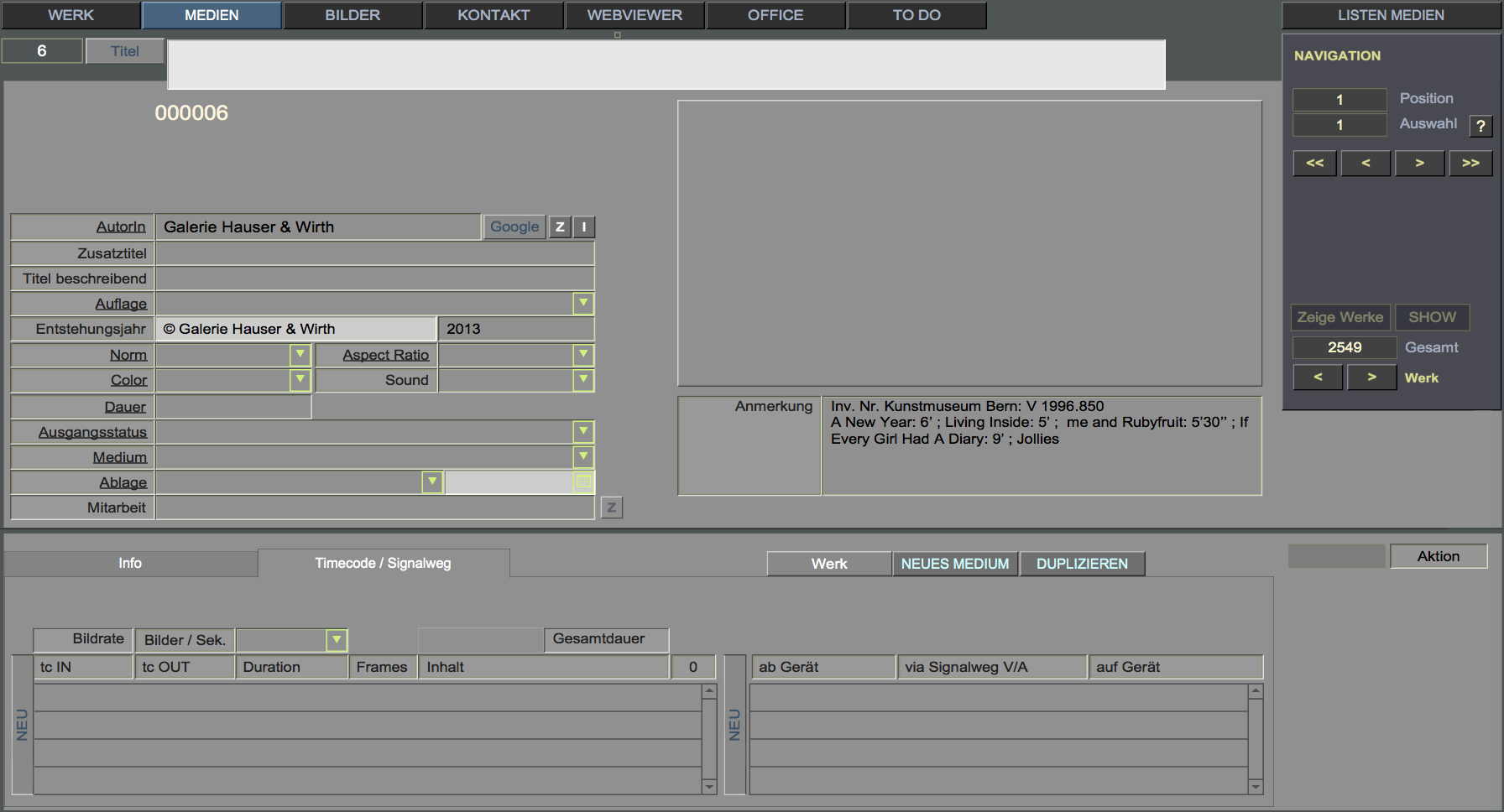Select the Info tab
The height and width of the screenshot is (812, 1504).
click(x=130, y=563)
